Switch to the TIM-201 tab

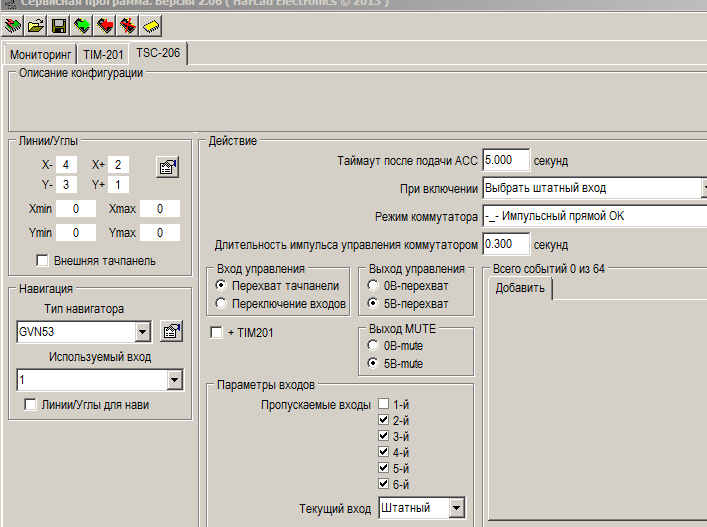103,55
